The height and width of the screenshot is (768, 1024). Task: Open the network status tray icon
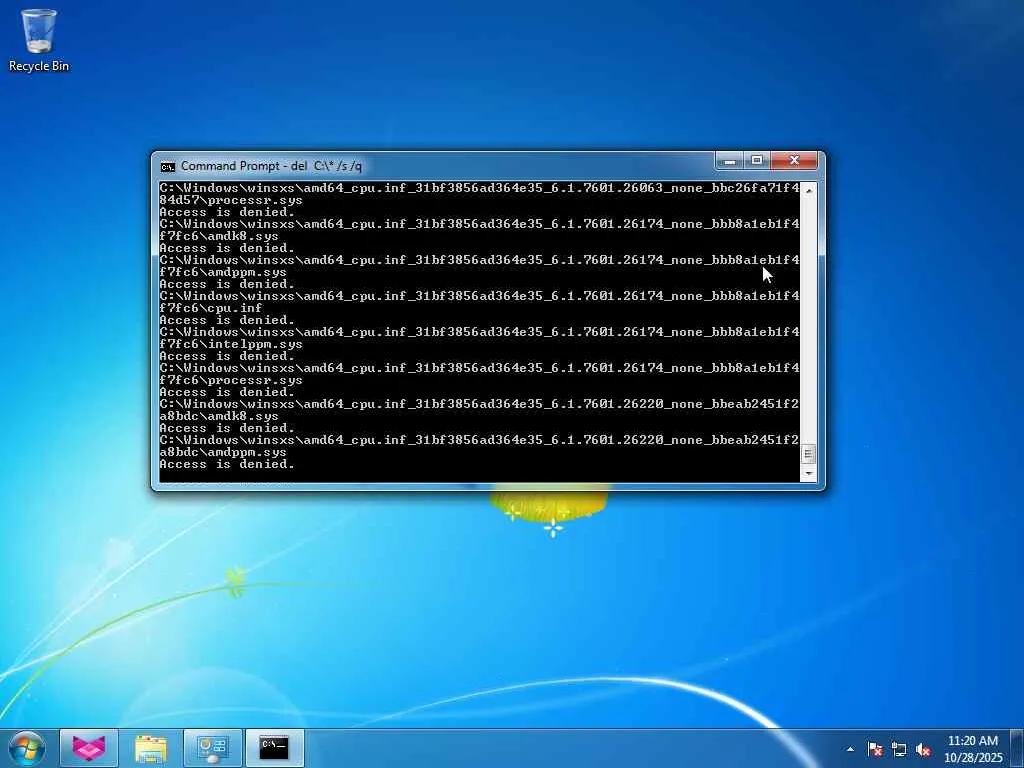coord(899,749)
